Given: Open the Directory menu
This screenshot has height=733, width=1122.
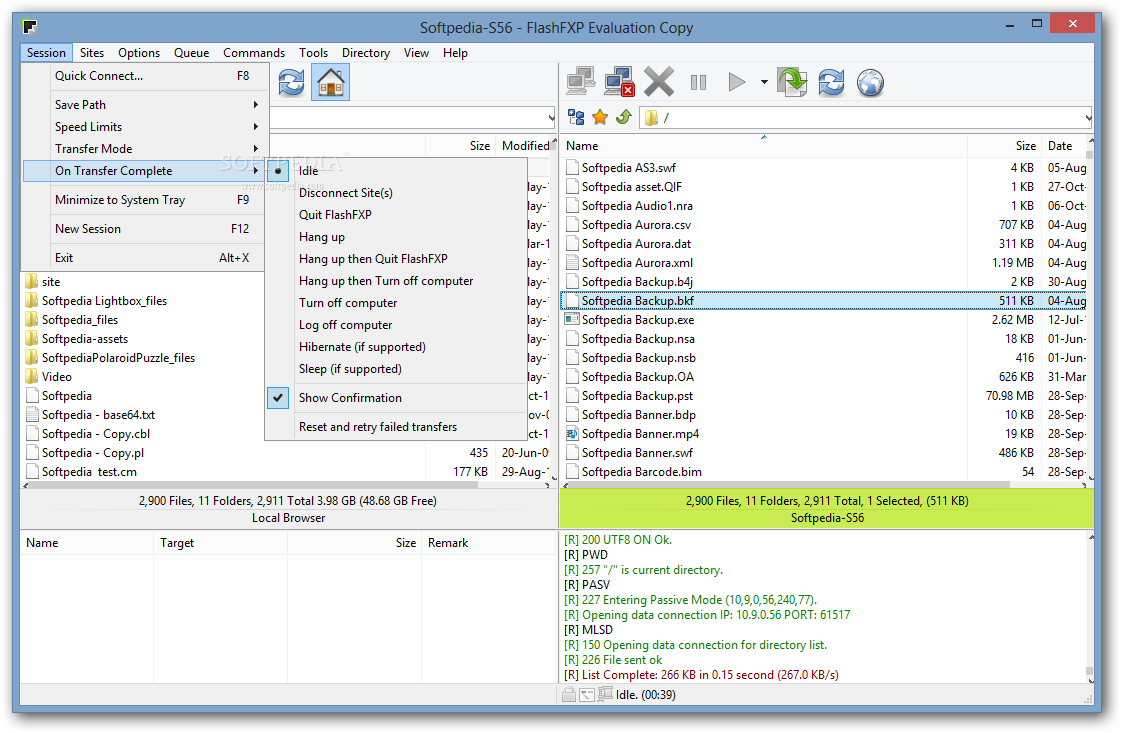Looking at the screenshot, I should (366, 52).
